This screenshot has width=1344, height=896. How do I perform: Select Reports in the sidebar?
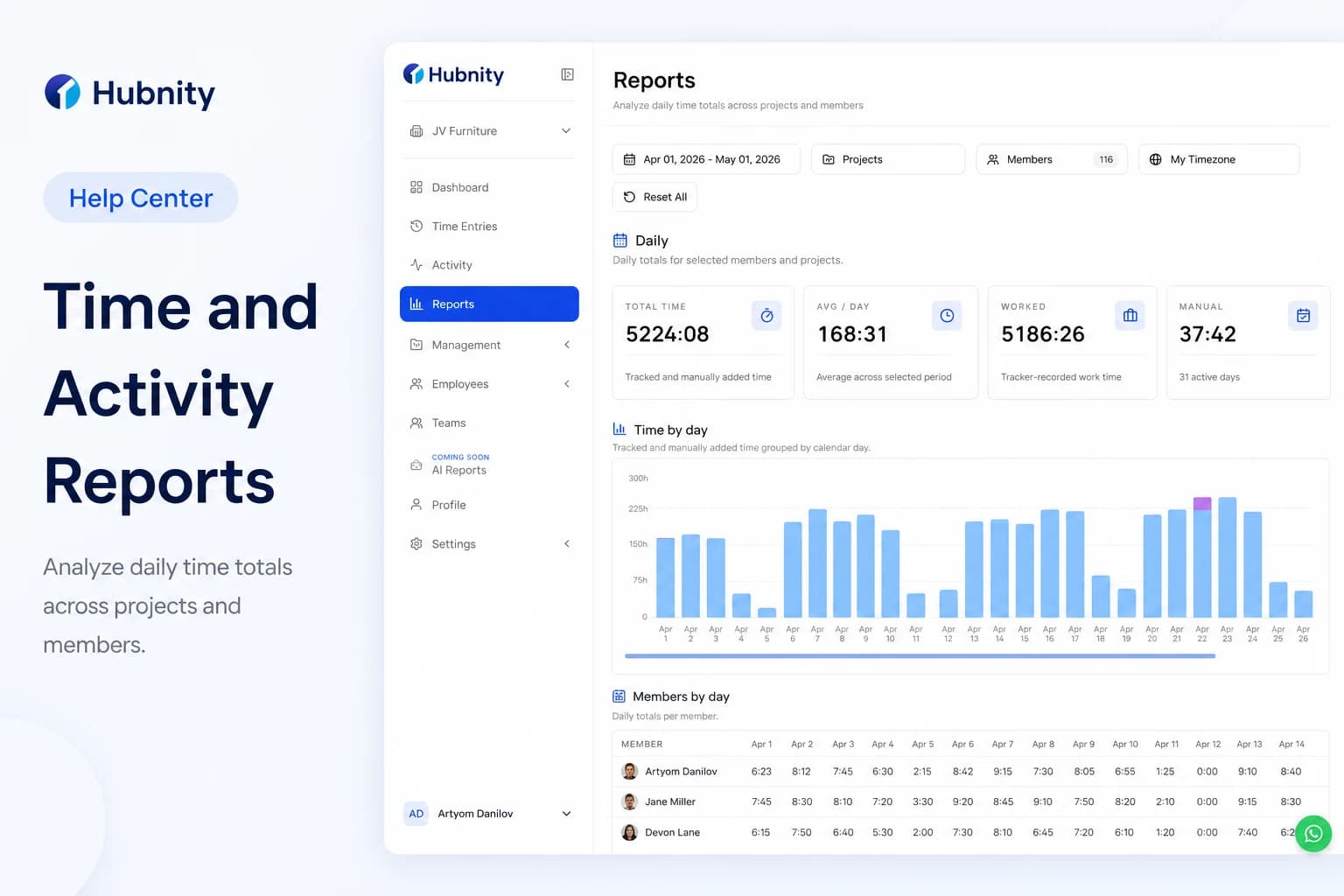click(x=489, y=304)
